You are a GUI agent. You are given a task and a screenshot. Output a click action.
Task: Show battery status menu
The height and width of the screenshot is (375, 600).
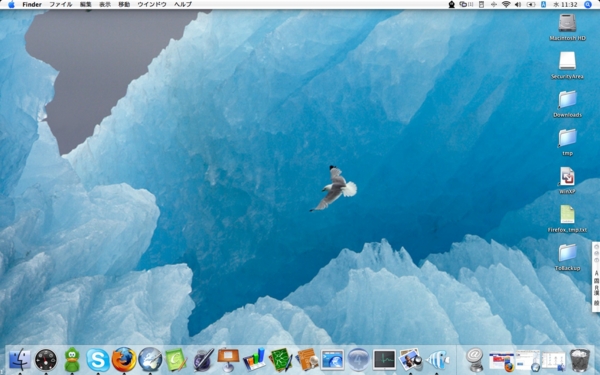coord(531,5)
